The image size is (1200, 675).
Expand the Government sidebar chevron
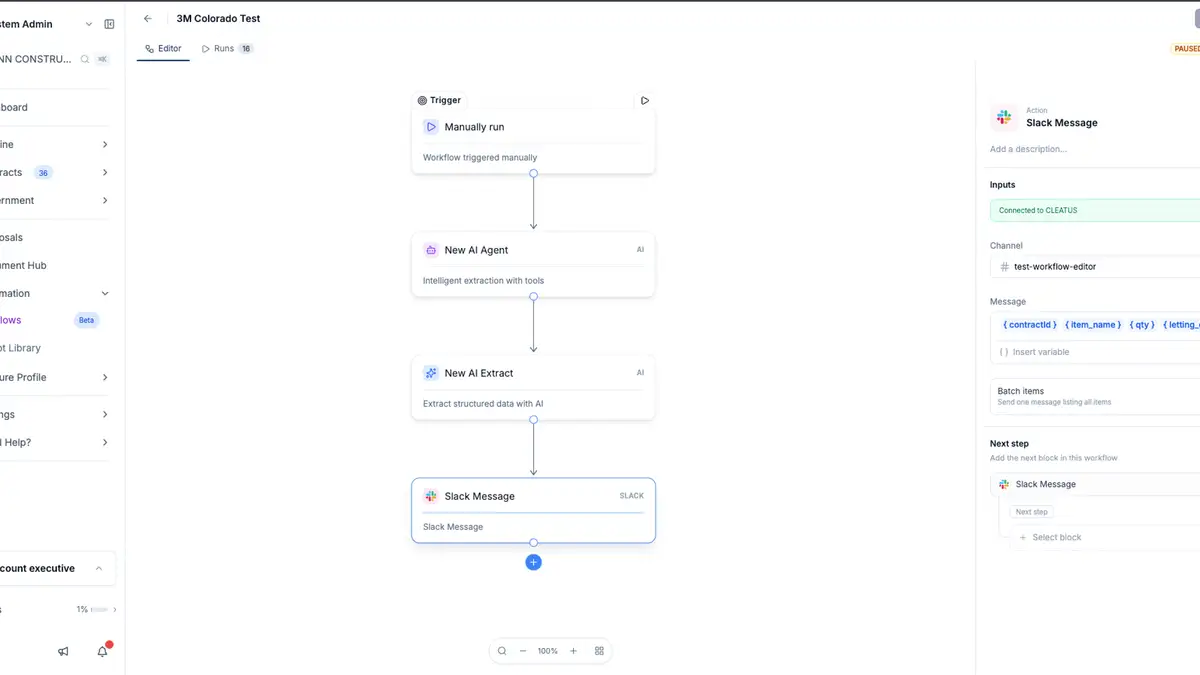tap(105, 201)
